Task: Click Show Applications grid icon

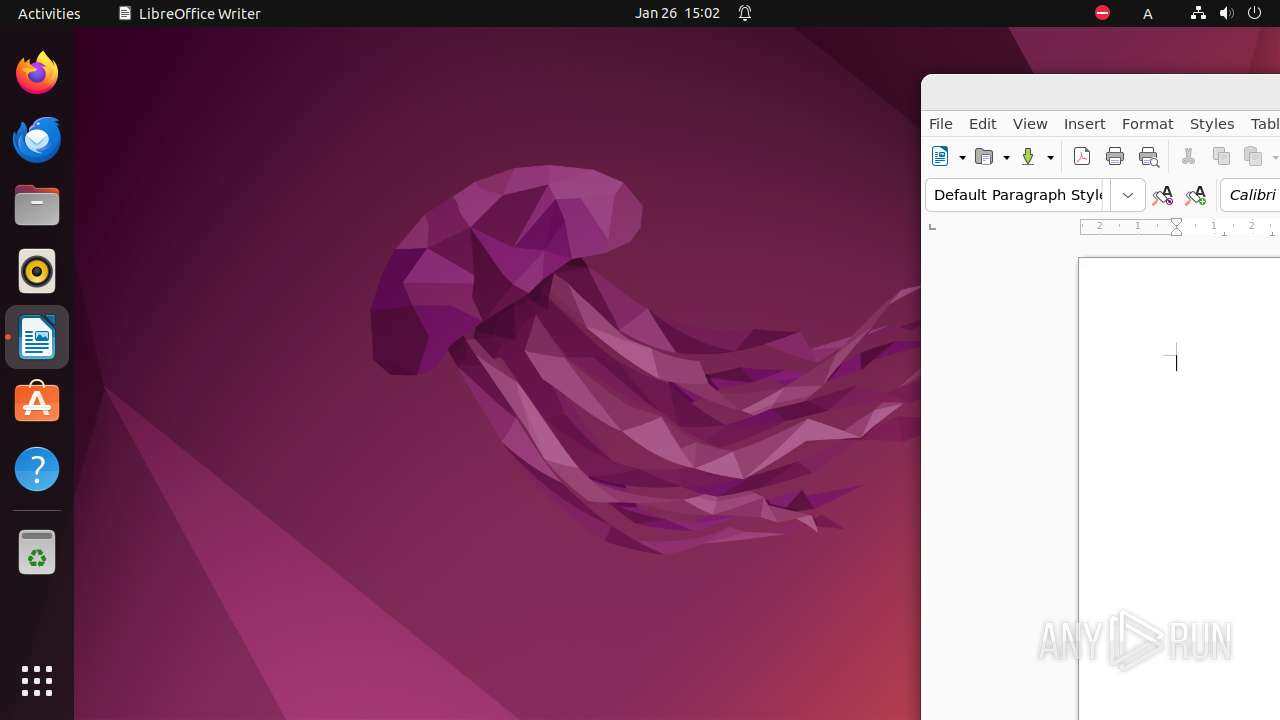Action: coord(37,681)
